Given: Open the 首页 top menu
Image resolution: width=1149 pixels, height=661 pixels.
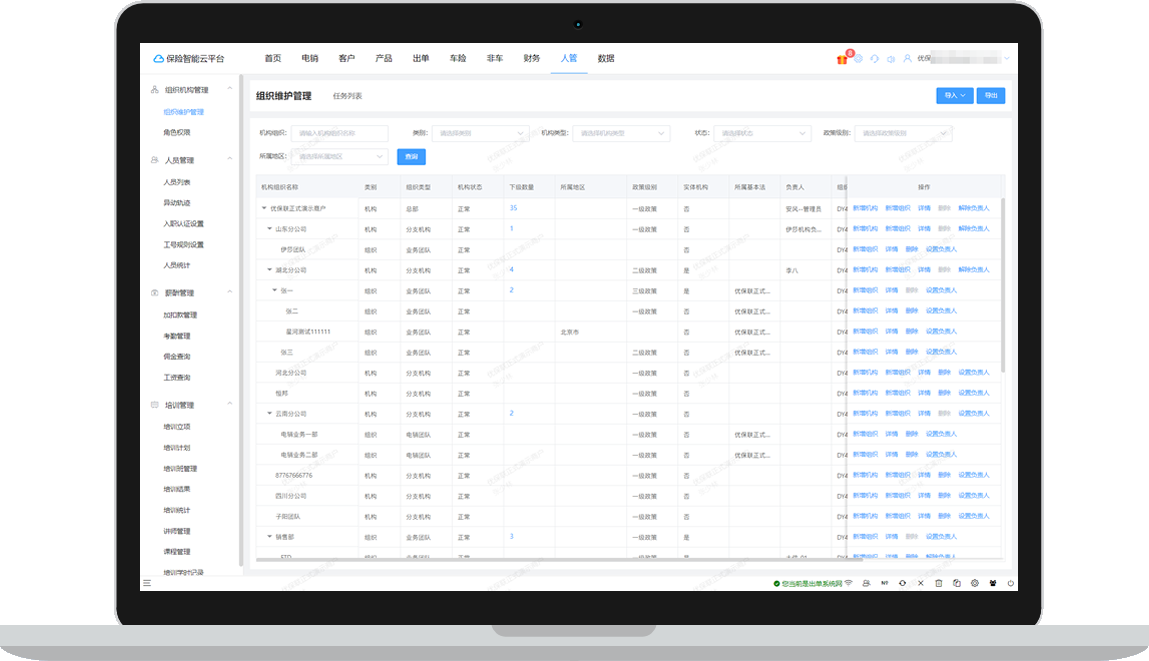Looking at the screenshot, I should [x=273, y=59].
